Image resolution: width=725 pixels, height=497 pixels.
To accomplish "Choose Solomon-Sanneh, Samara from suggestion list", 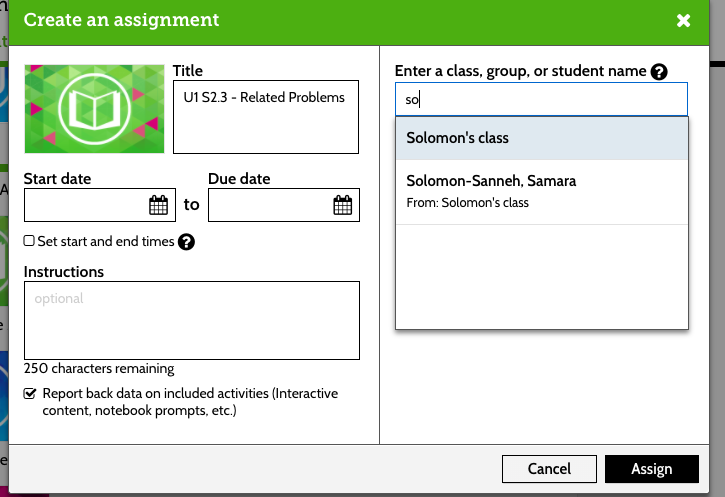I will point(541,192).
